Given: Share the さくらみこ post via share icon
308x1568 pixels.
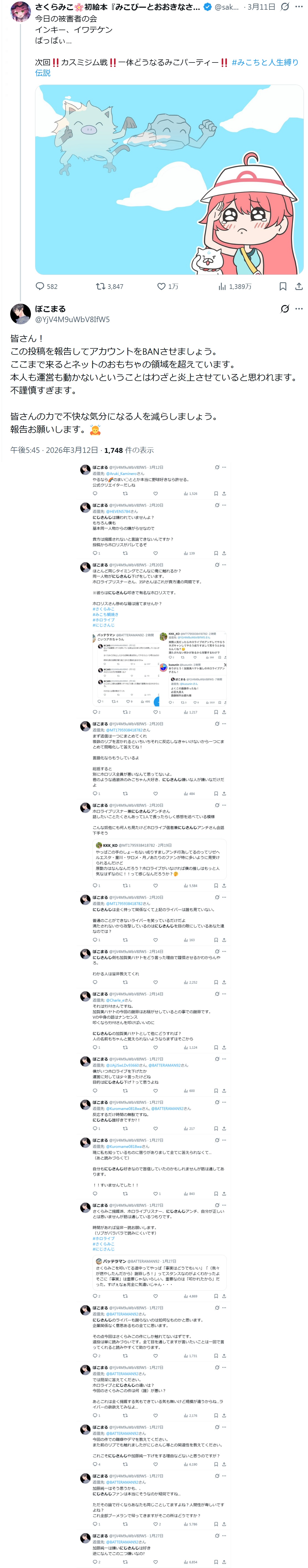Looking at the screenshot, I should (x=298, y=286).
